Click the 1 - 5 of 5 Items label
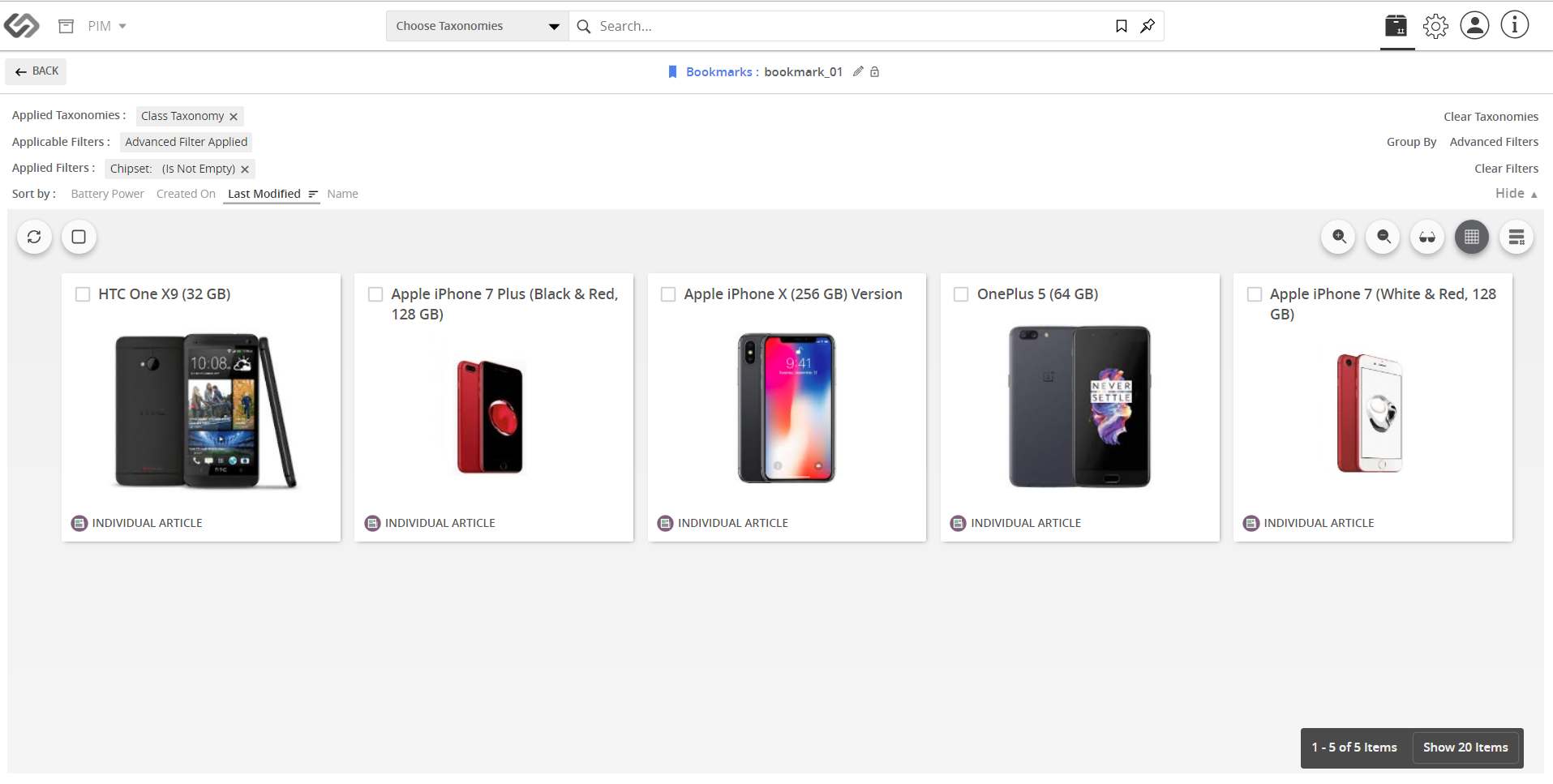Image resolution: width=1553 pixels, height=784 pixels. 1354,748
